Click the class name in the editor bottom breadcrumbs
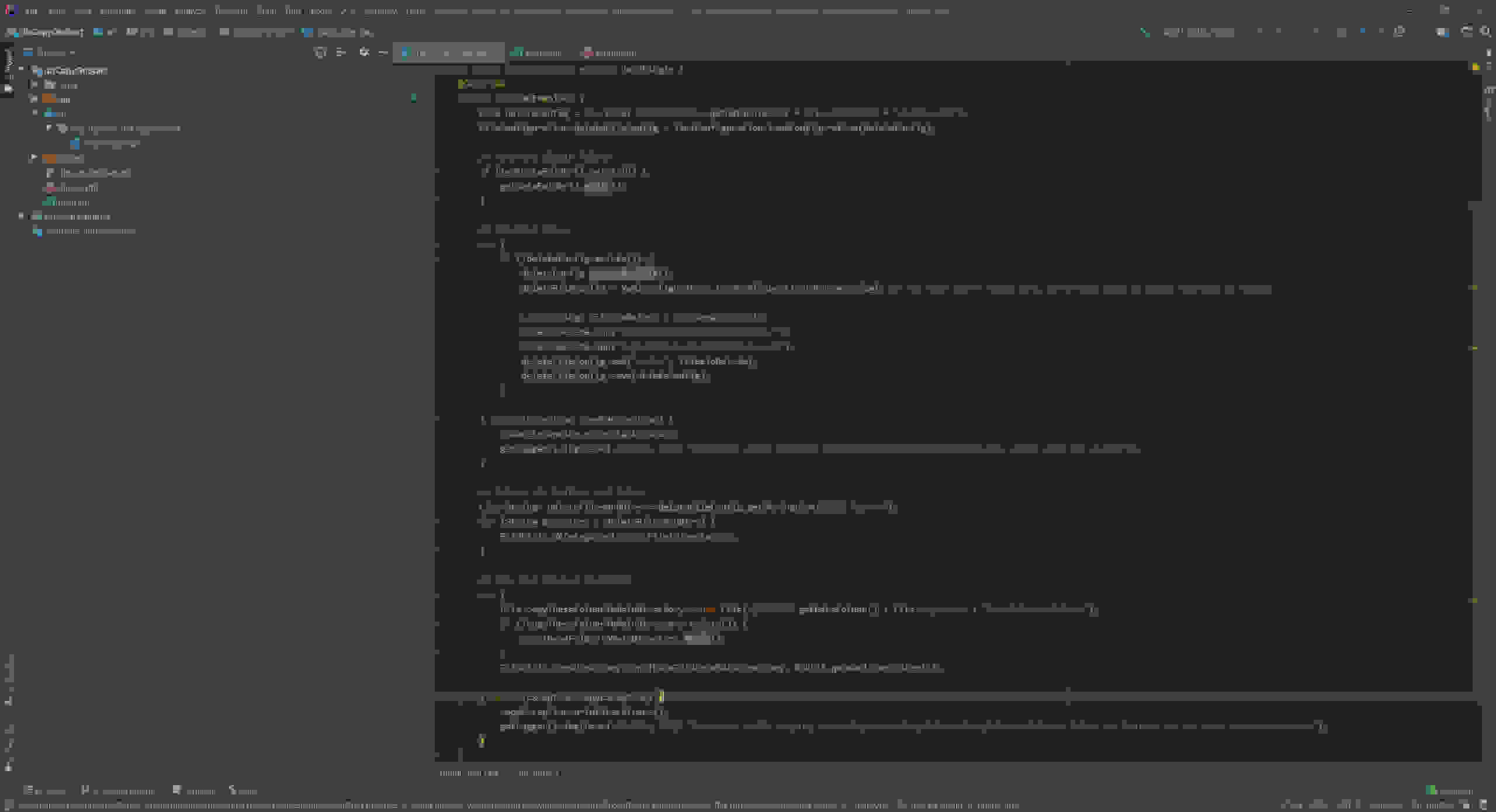Screen dimensions: 1496x812 (x=469, y=773)
